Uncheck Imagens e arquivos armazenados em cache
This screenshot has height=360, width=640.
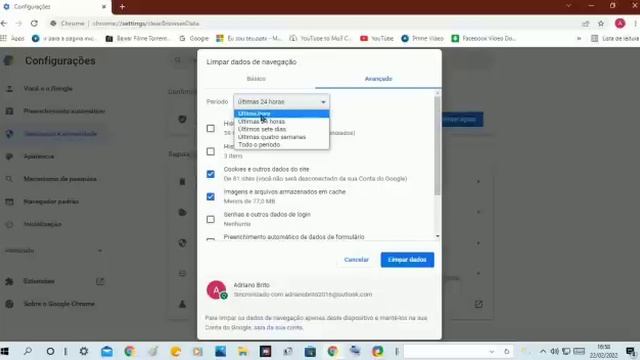click(x=211, y=197)
